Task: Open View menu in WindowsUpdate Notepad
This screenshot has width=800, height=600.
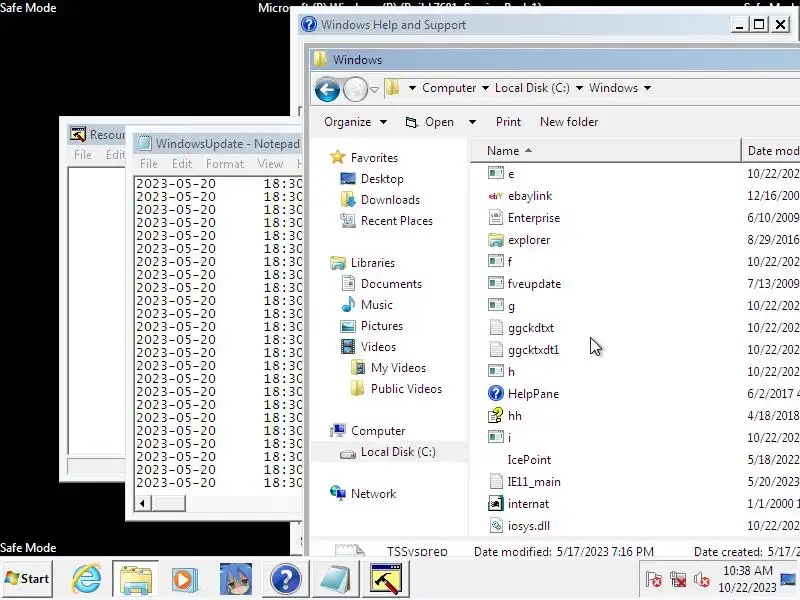Action: (270, 164)
